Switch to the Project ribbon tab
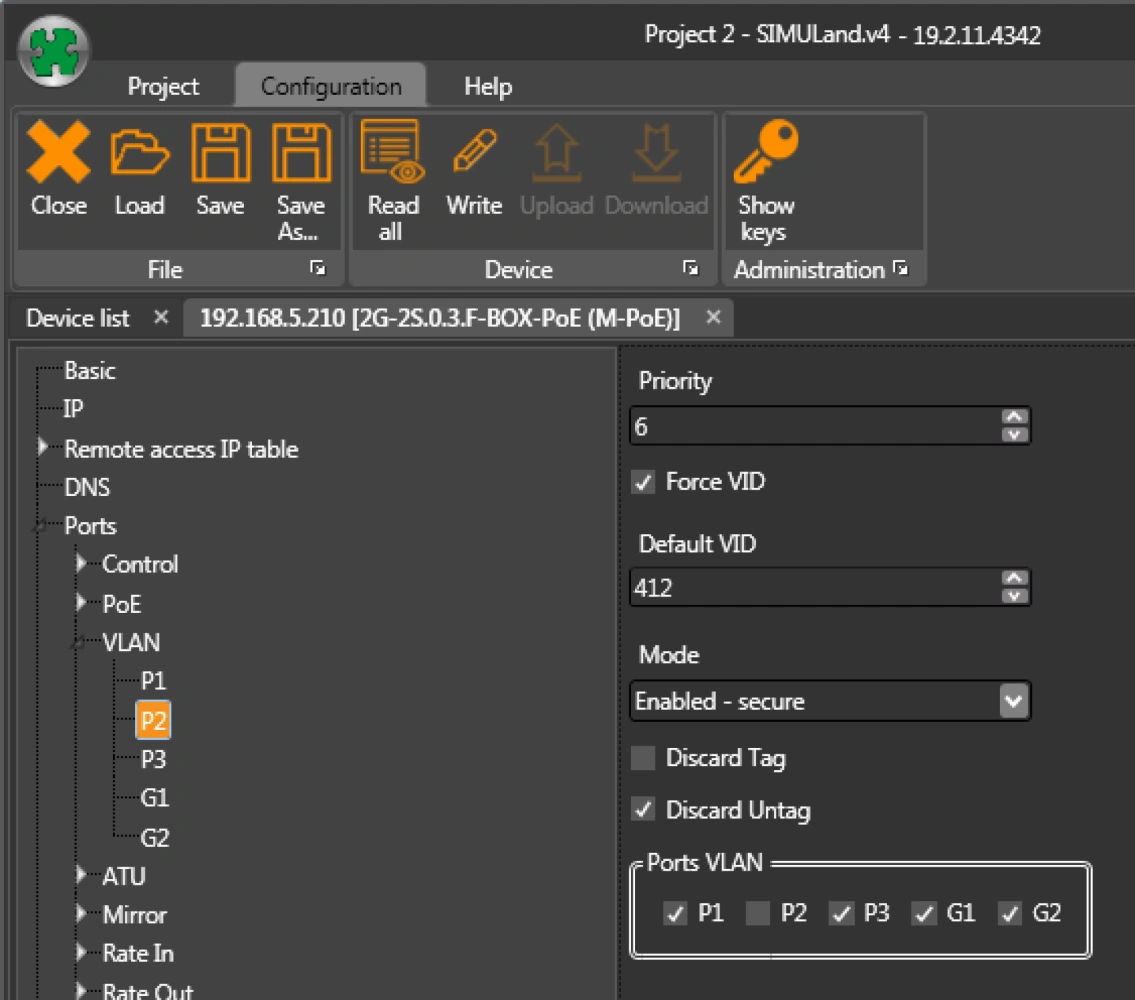Image resolution: width=1135 pixels, height=1000 pixels. coord(163,87)
